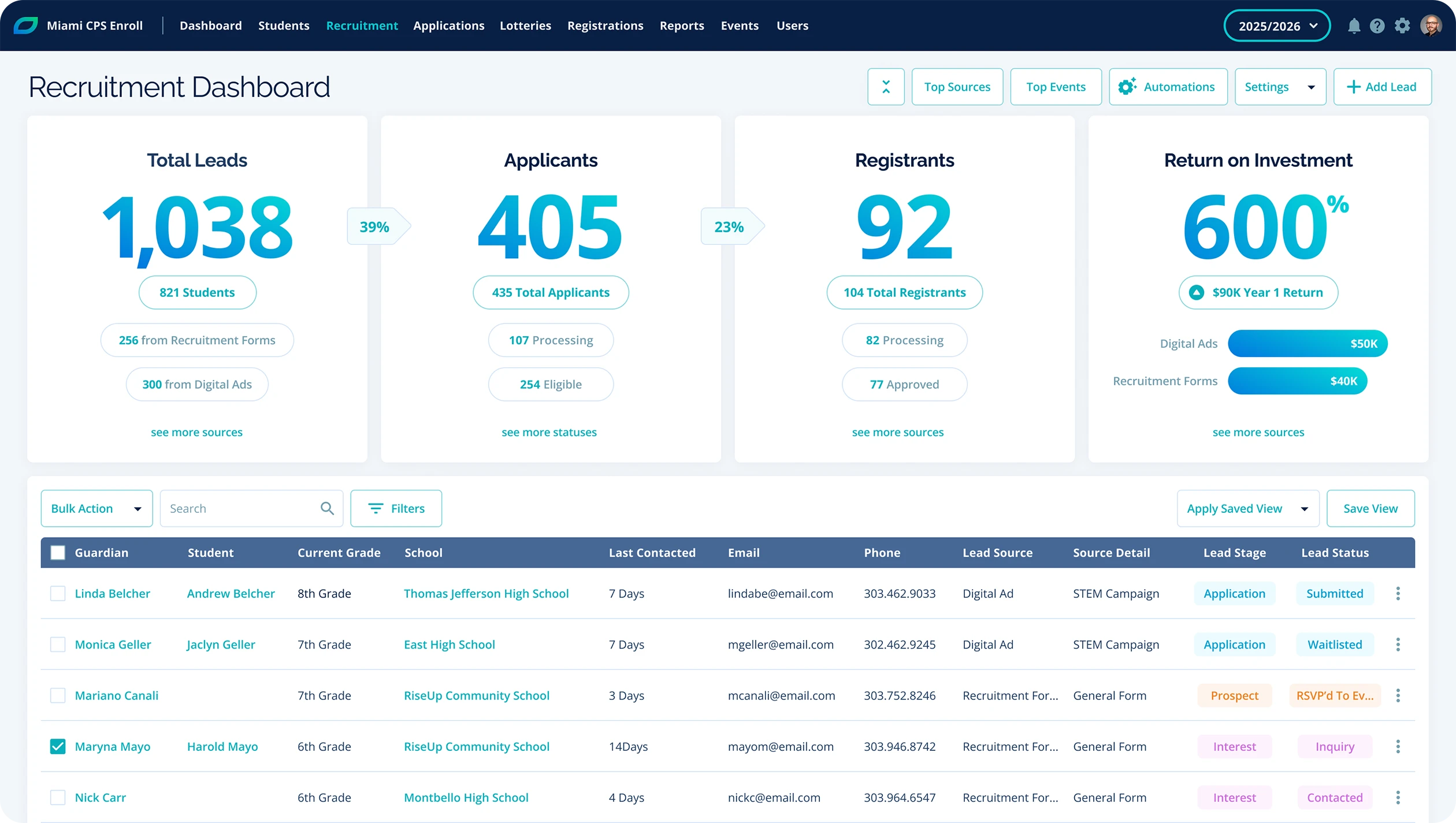1456x823 pixels.
Task: Click see more statuses link
Action: [549, 432]
